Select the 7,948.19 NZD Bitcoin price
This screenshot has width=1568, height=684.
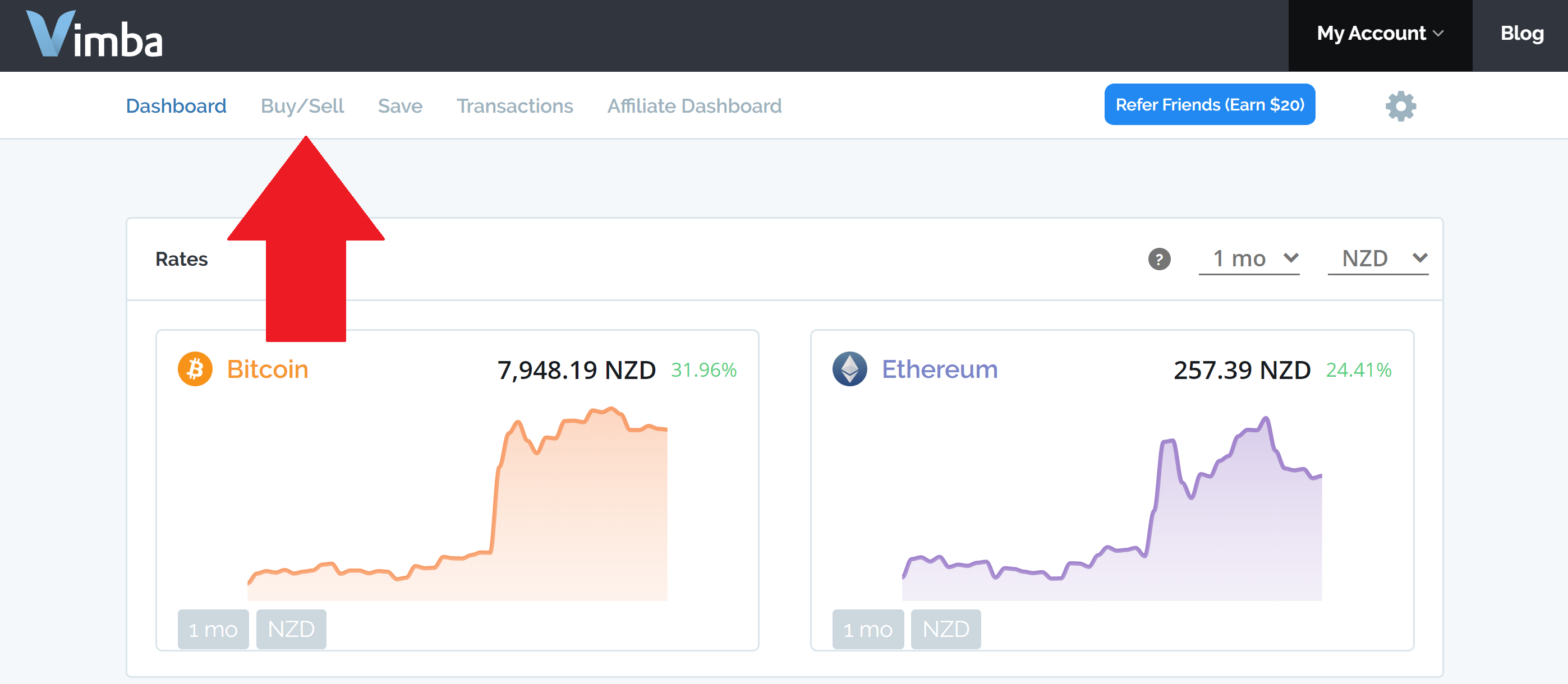(x=577, y=370)
